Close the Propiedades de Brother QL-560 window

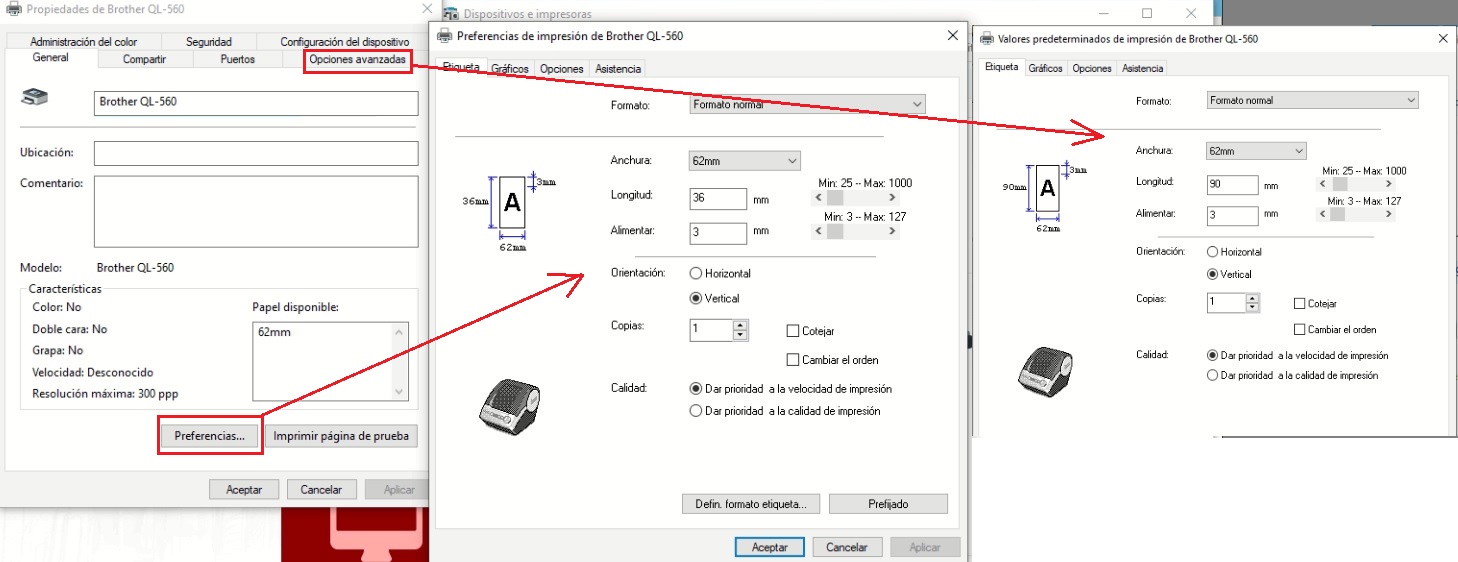pos(428,9)
